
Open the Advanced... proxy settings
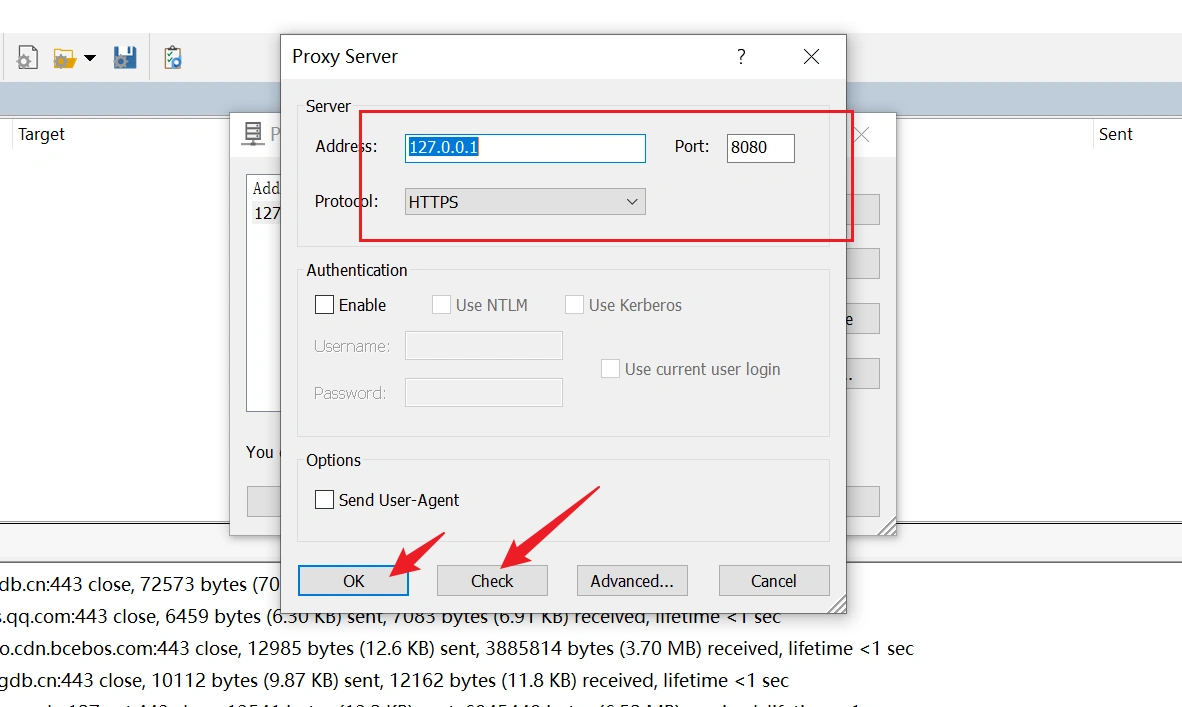(631, 581)
